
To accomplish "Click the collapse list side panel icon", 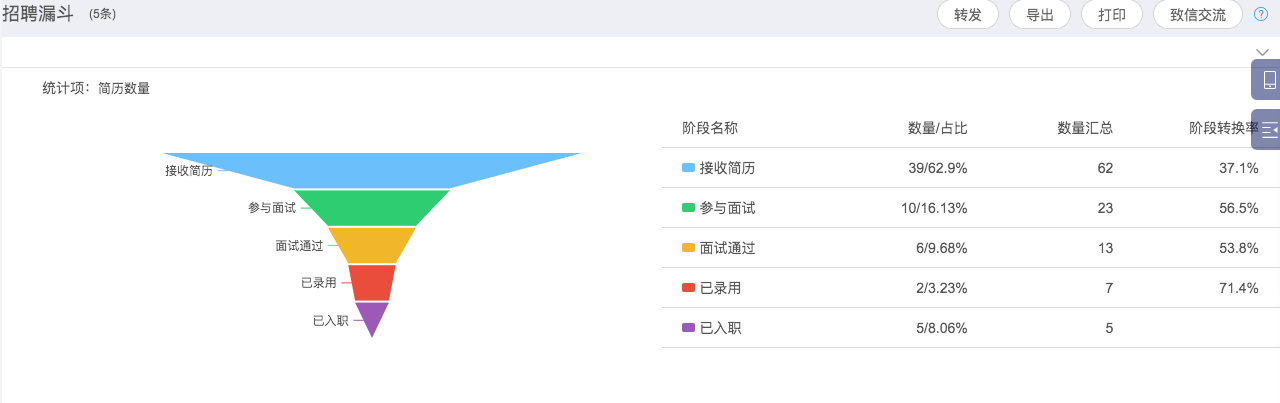I will (x=1268, y=130).
